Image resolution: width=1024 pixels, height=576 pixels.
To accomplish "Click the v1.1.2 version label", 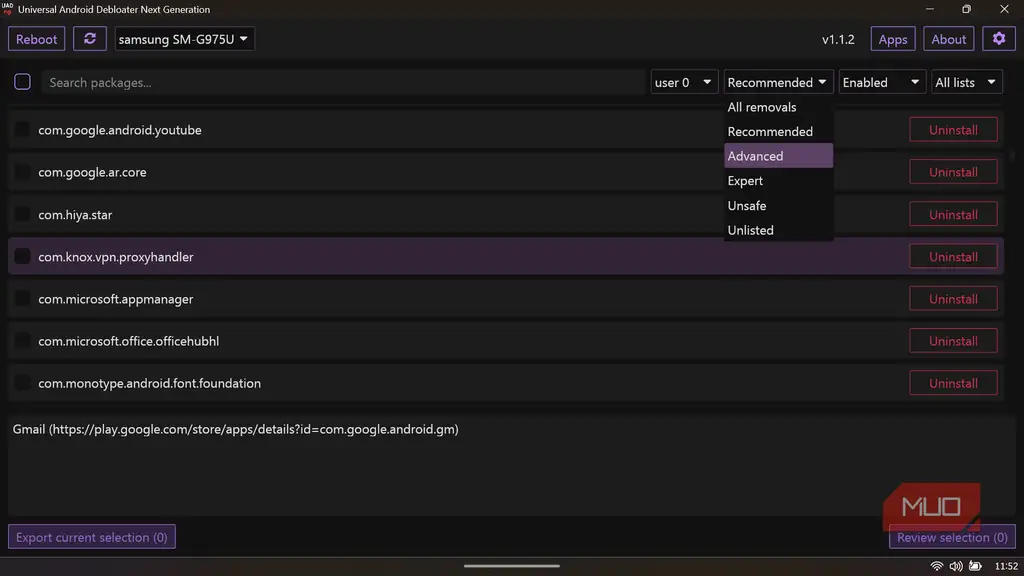I will [838, 39].
